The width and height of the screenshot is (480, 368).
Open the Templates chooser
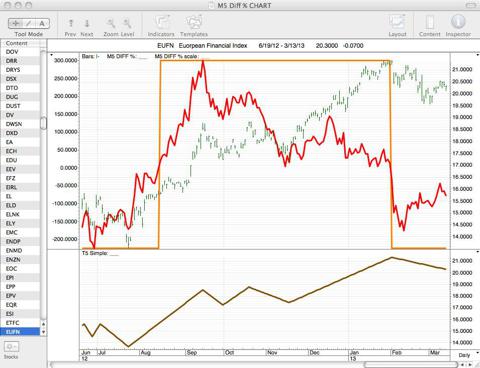(194, 22)
